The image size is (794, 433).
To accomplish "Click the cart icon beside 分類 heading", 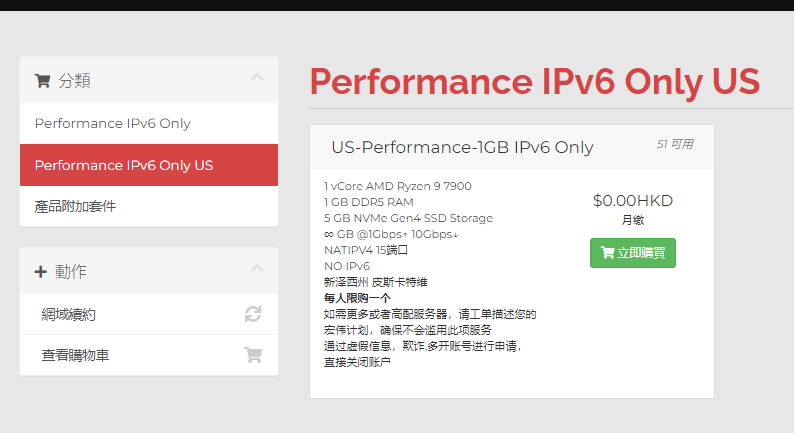I will [42, 80].
